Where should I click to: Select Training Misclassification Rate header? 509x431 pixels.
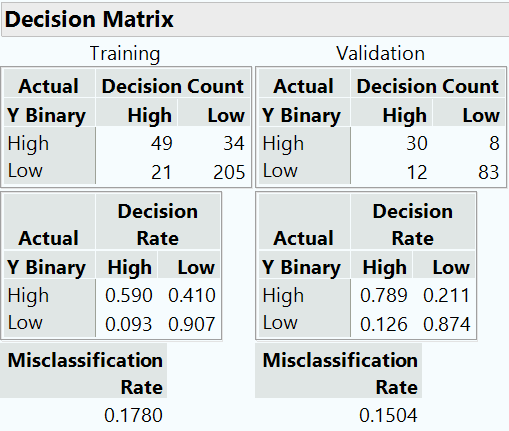click(85, 374)
